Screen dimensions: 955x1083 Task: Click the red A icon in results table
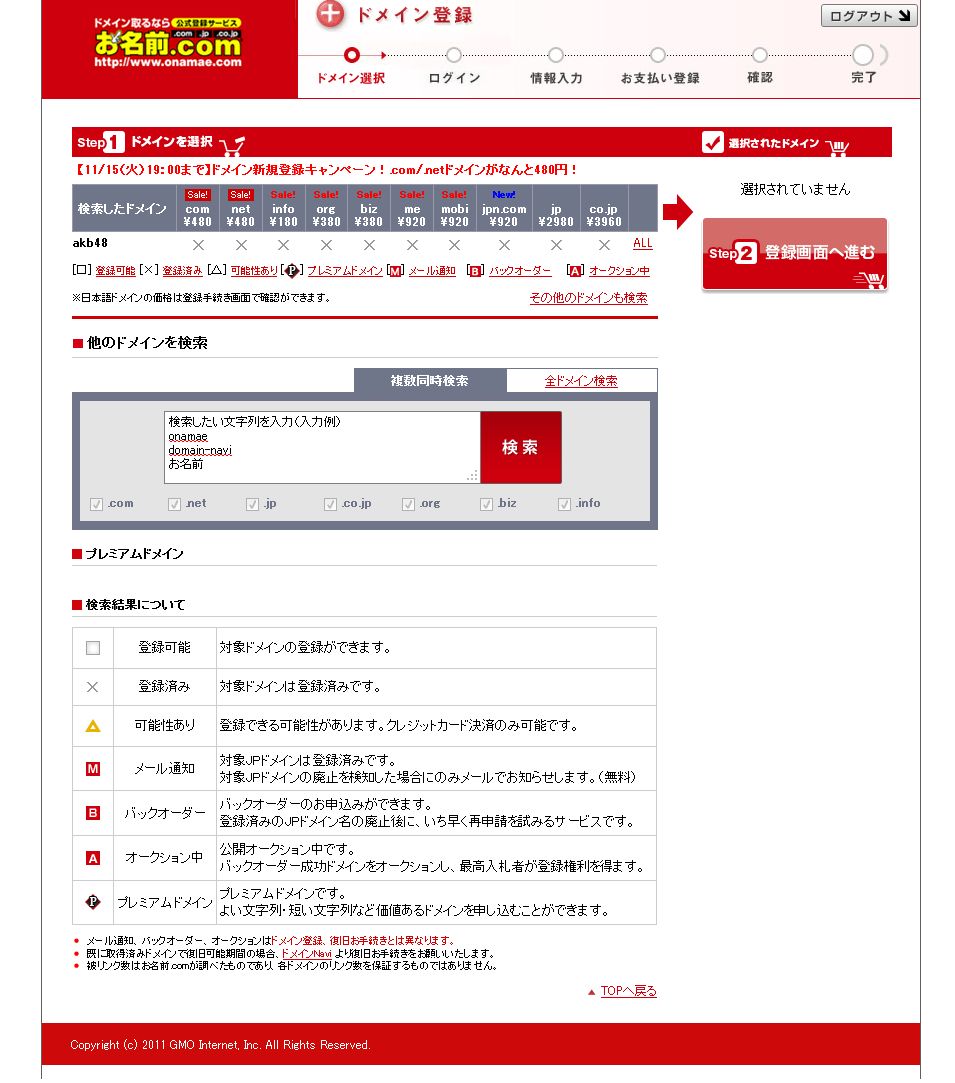(x=93, y=858)
